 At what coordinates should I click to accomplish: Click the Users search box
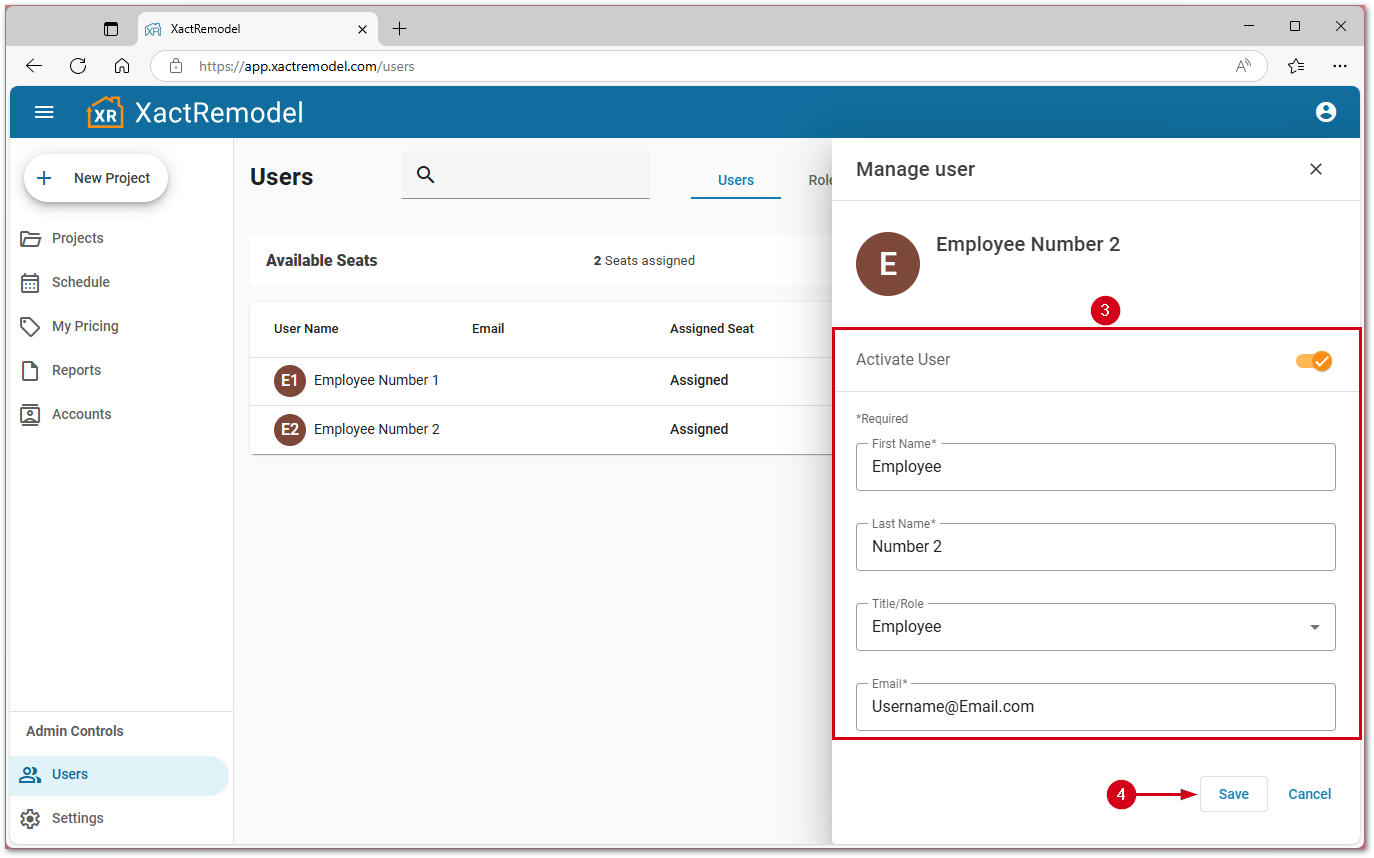[526, 175]
